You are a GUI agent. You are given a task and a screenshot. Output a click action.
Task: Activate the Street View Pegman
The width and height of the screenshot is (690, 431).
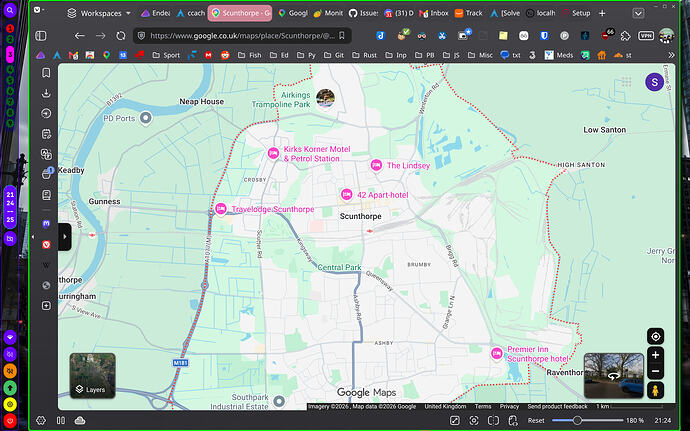(x=655, y=390)
